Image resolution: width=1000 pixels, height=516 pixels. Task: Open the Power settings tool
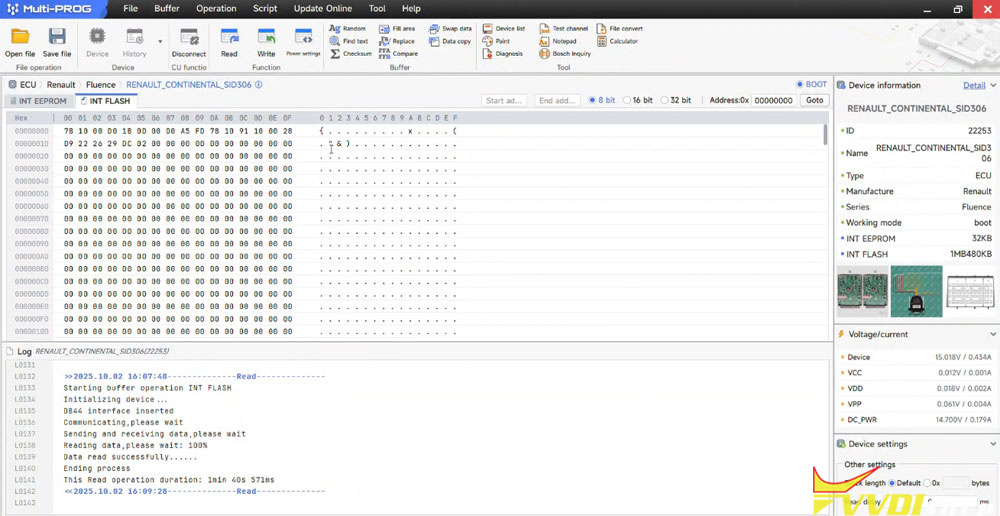point(303,41)
